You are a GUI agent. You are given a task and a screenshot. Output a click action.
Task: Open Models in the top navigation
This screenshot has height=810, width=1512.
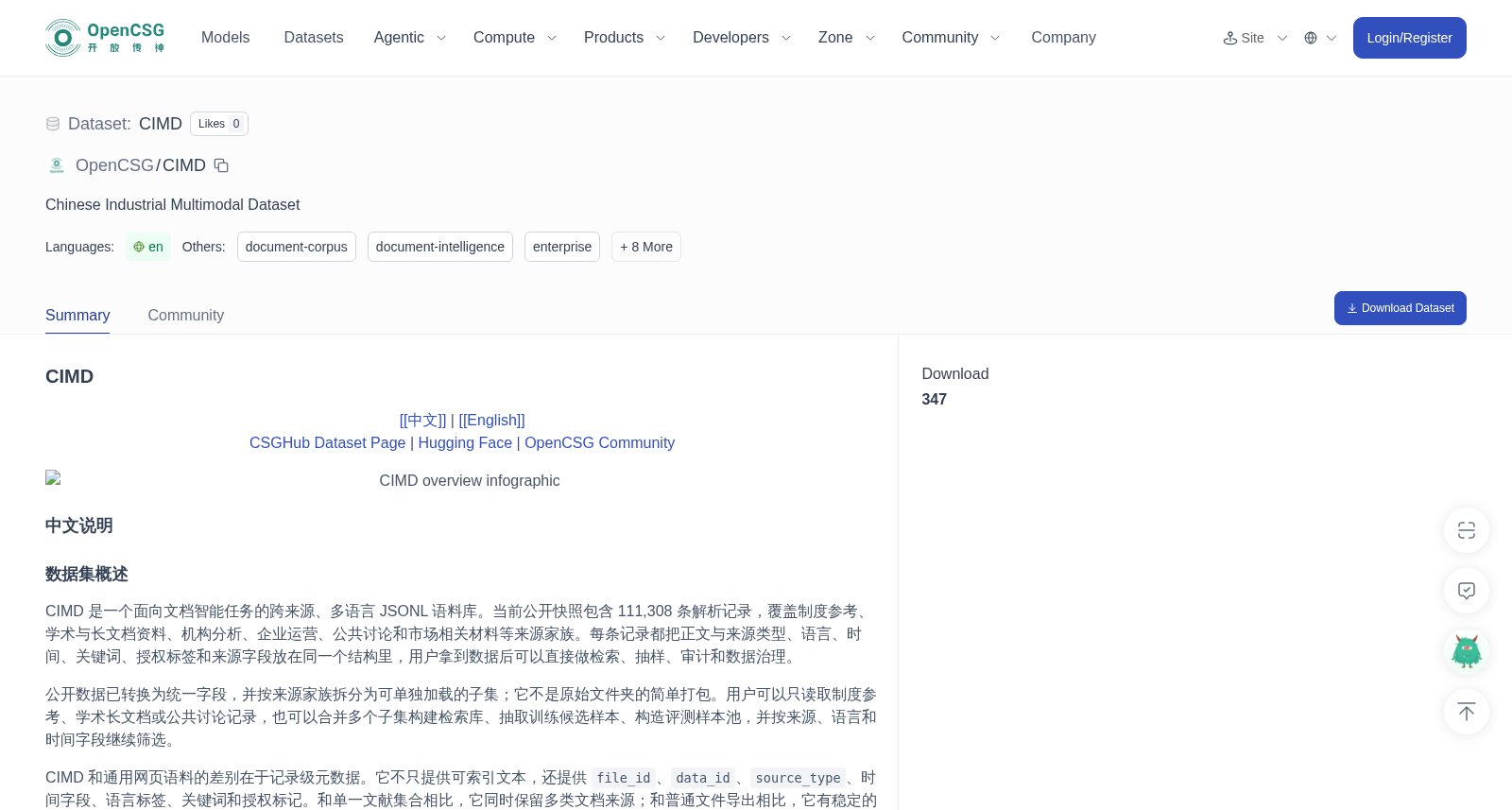(x=225, y=38)
